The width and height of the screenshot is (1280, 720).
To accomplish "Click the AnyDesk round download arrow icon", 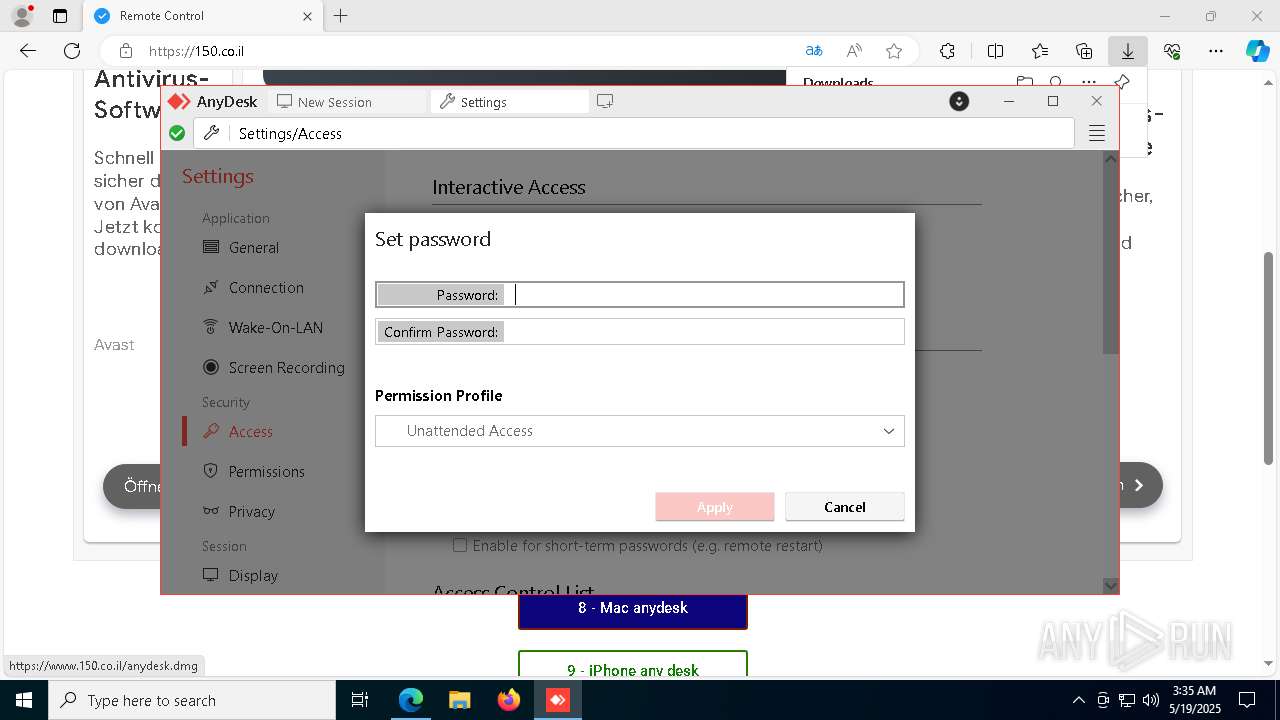I will (959, 101).
